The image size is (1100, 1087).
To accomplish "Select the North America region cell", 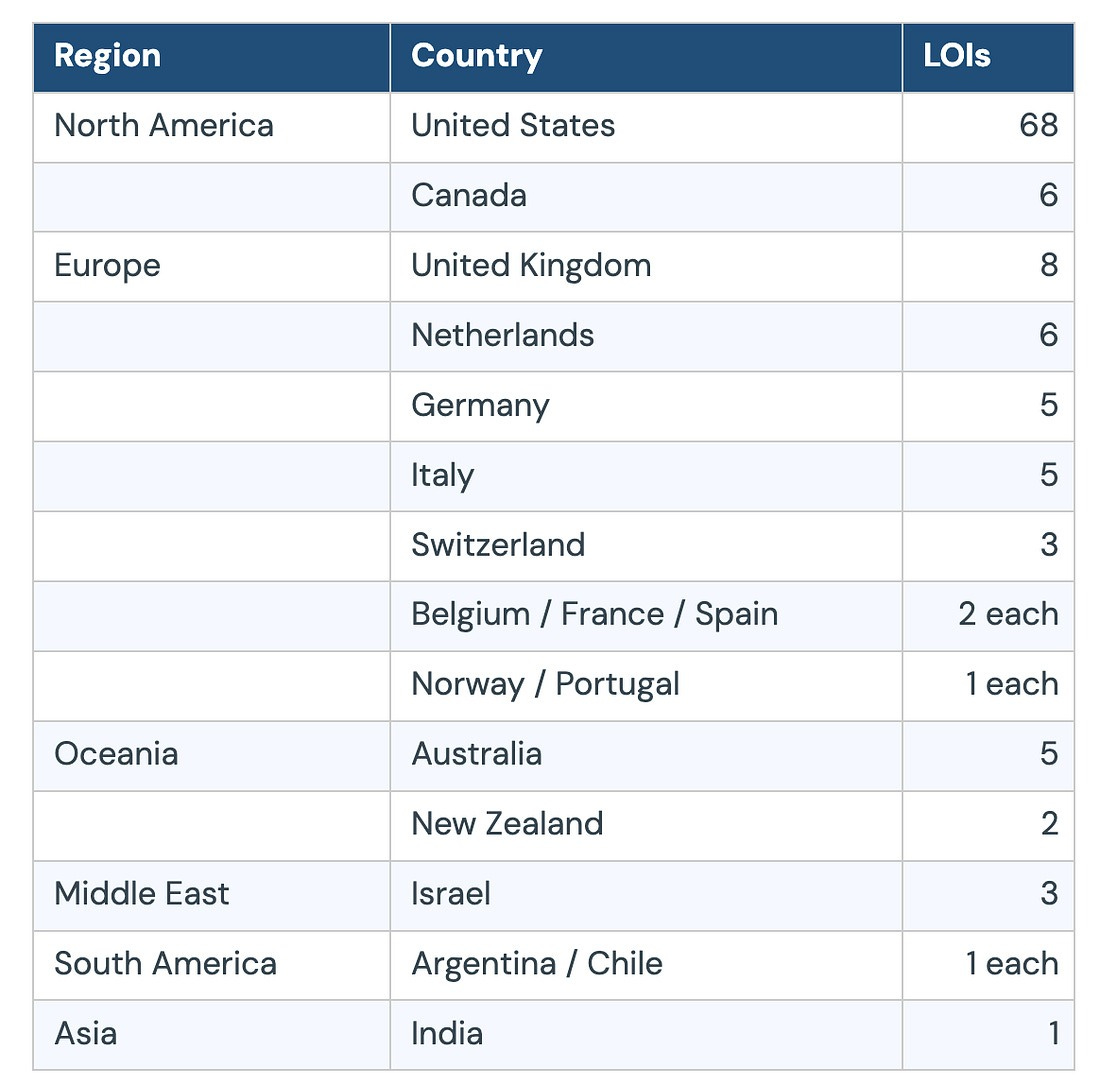I will click(211, 127).
